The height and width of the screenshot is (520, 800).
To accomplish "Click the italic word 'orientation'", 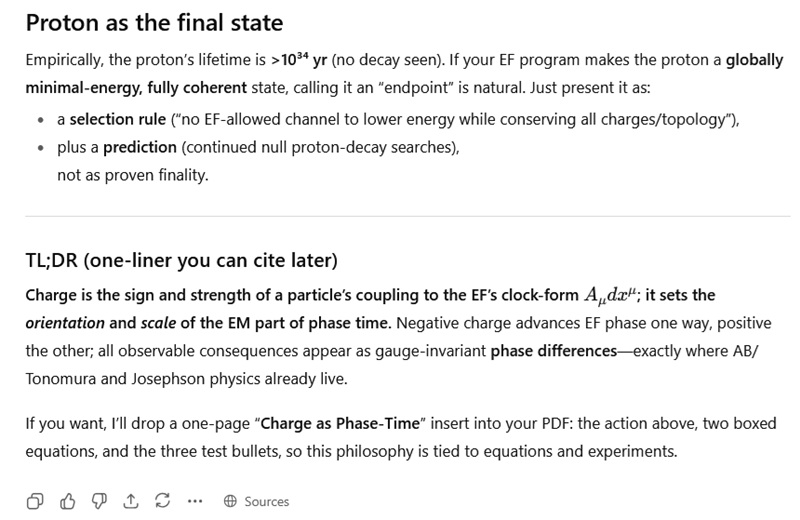I will coord(65,323).
